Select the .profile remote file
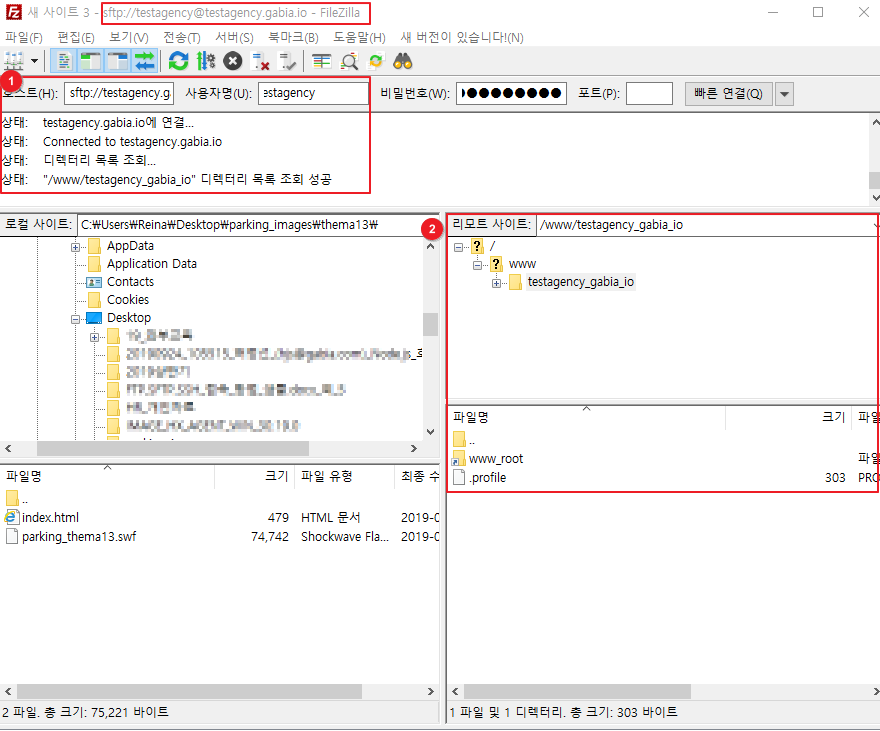Viewport: 880px width, 731px height. click(487, 477)
